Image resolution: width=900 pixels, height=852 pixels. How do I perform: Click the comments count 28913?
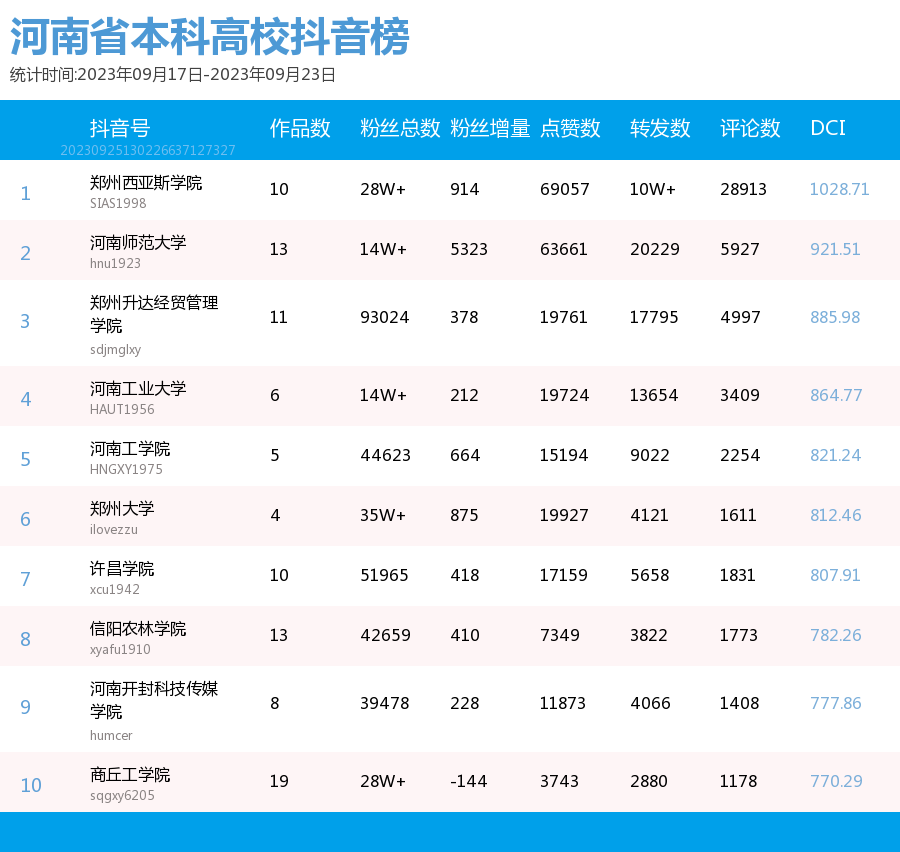click(743, 189)
